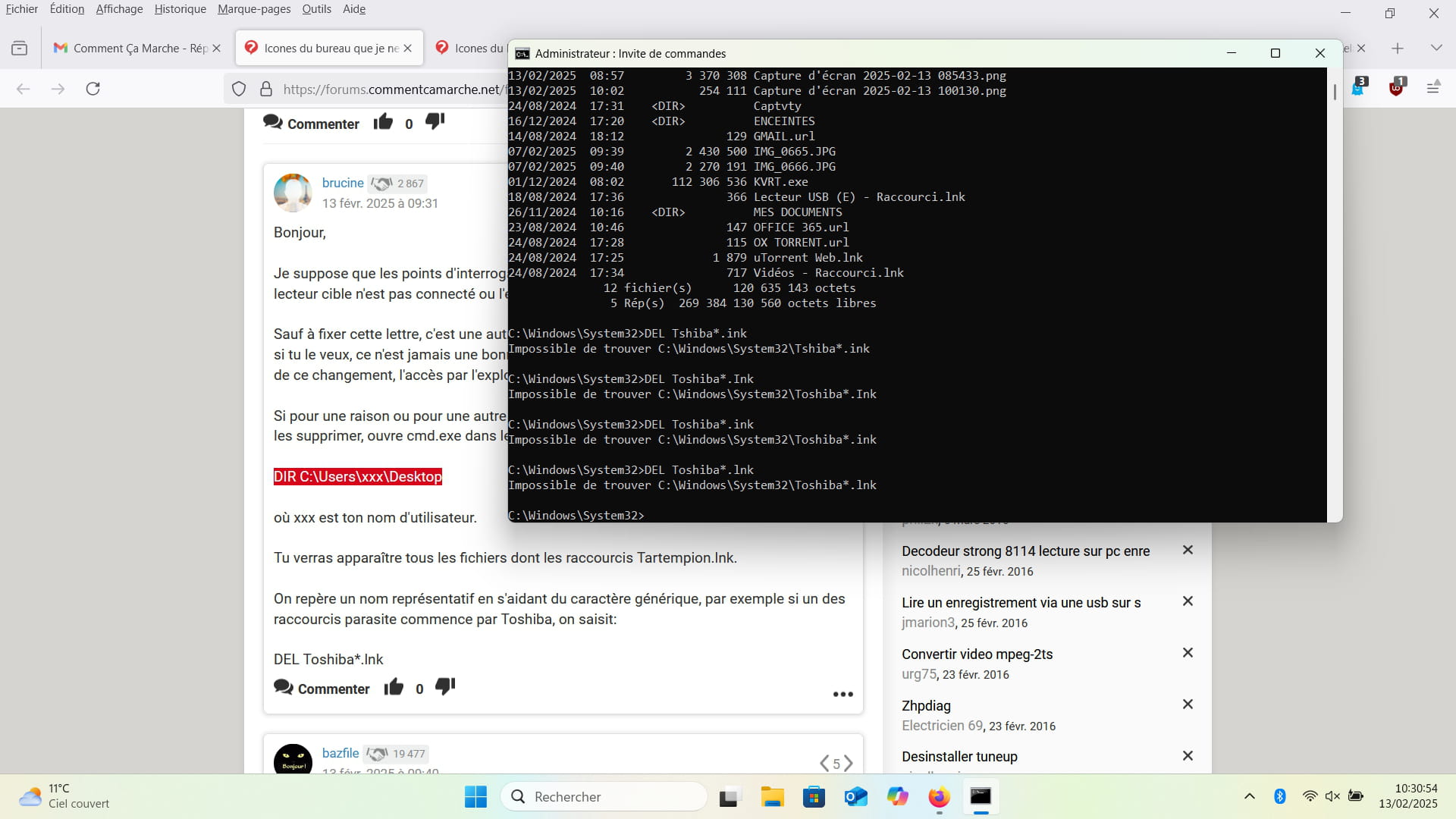Open Convertir video mpeg-2ts thread
This screenshot has height=819, width=1456.
[977, 654]
